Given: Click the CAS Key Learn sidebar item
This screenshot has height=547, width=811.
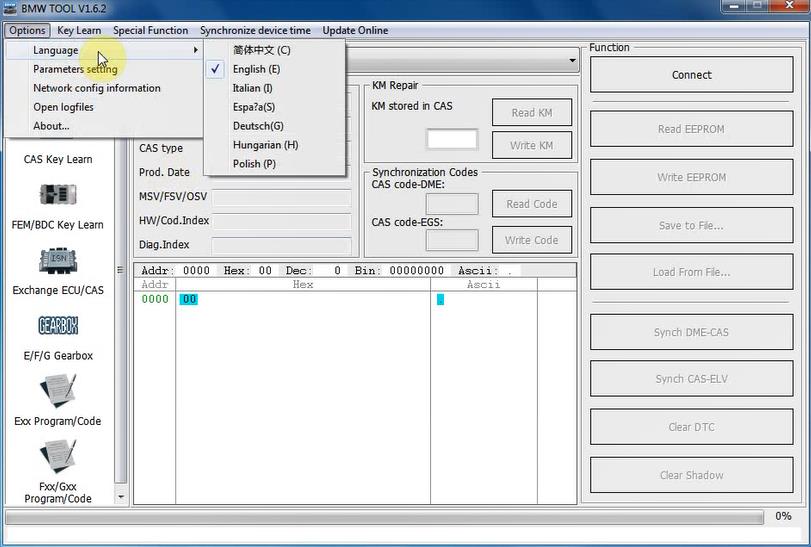Looking at the screenshot, I should 58,159.
